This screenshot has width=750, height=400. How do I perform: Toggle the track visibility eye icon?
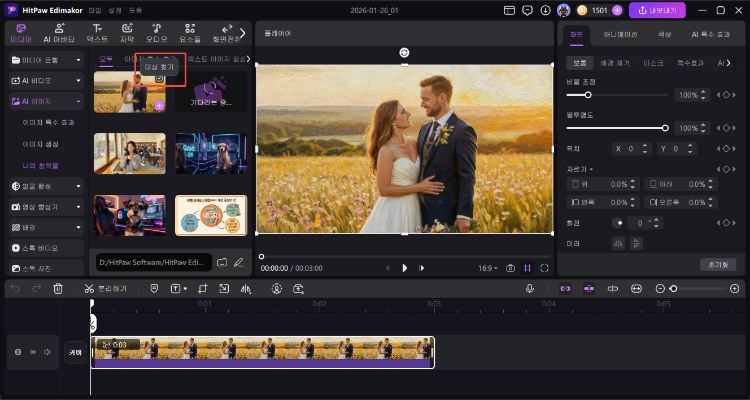[x=33, y=352]
